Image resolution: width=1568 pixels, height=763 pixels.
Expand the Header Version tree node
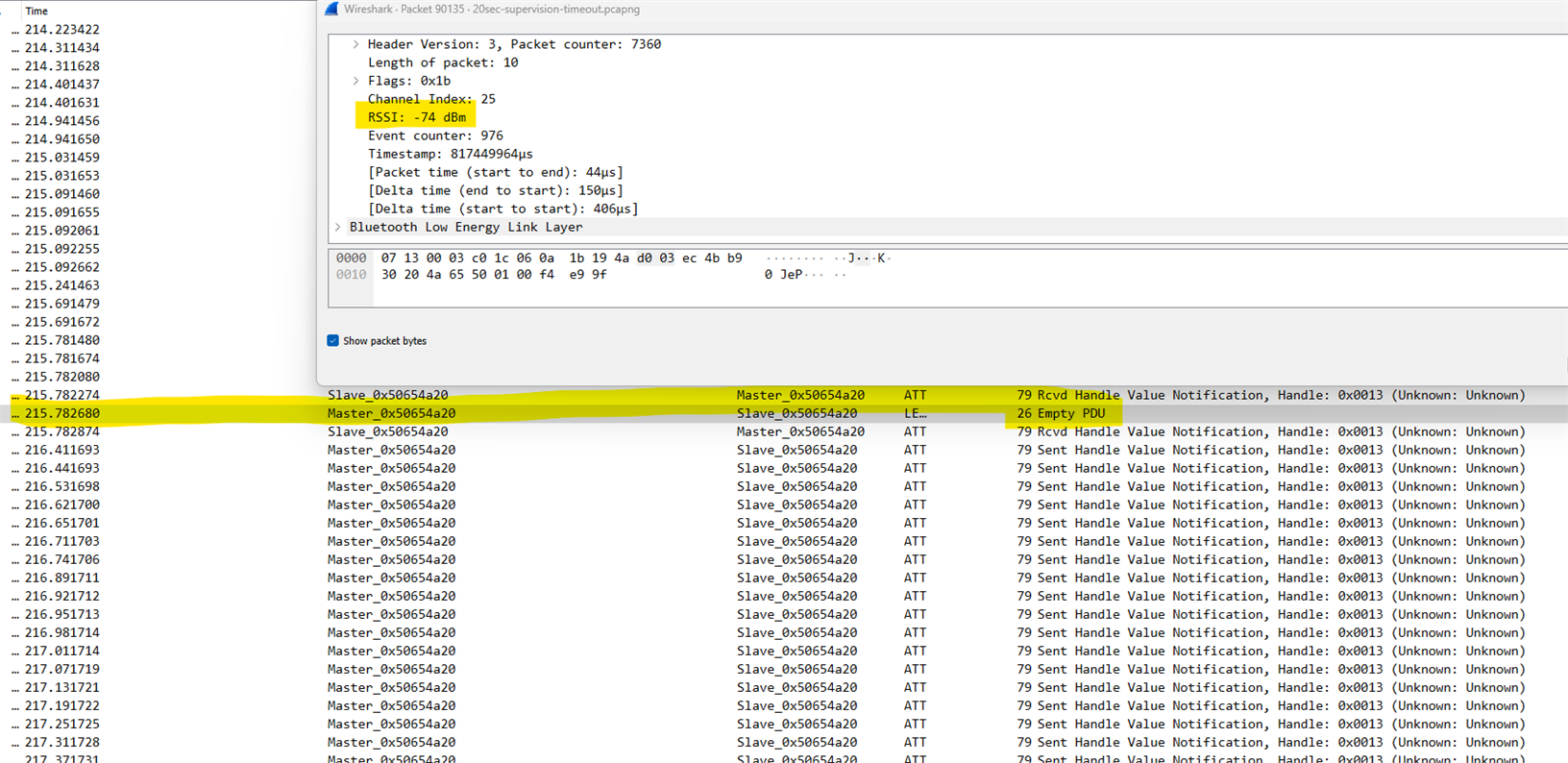click(355, 44)
